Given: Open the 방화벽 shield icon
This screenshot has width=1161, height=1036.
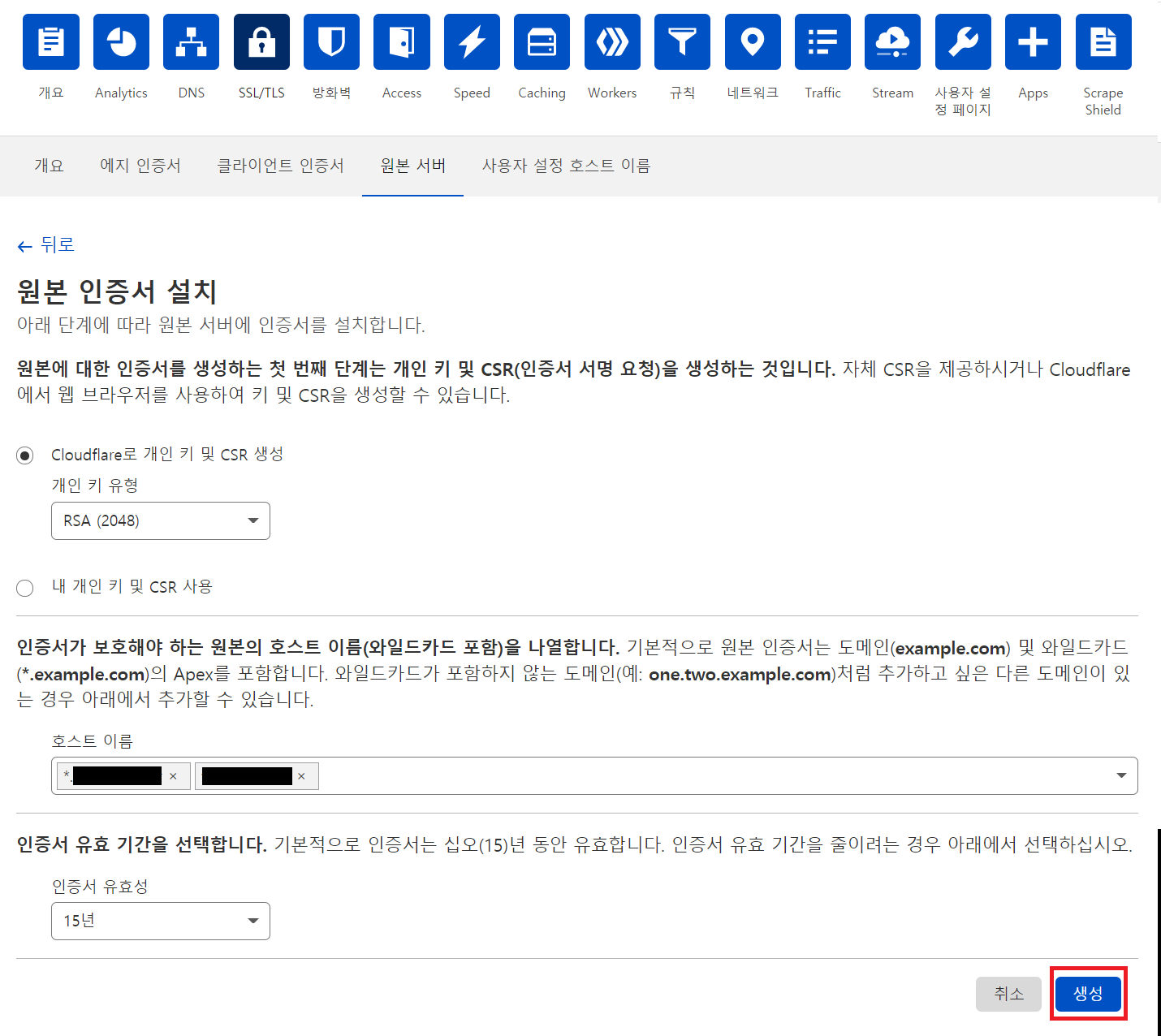Looking at the screenshot, I should (x=331, y=41).
